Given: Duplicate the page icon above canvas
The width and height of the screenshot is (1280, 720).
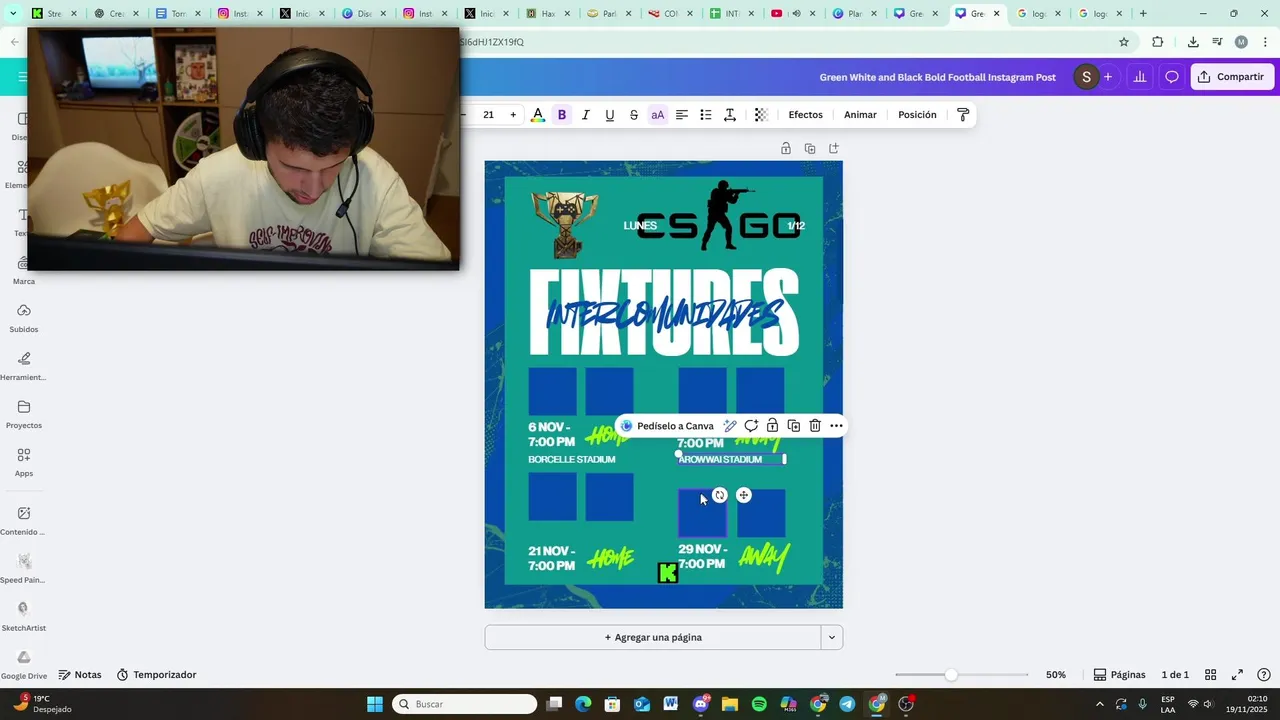Looking at the screenshot, I should tap(810, 148).
